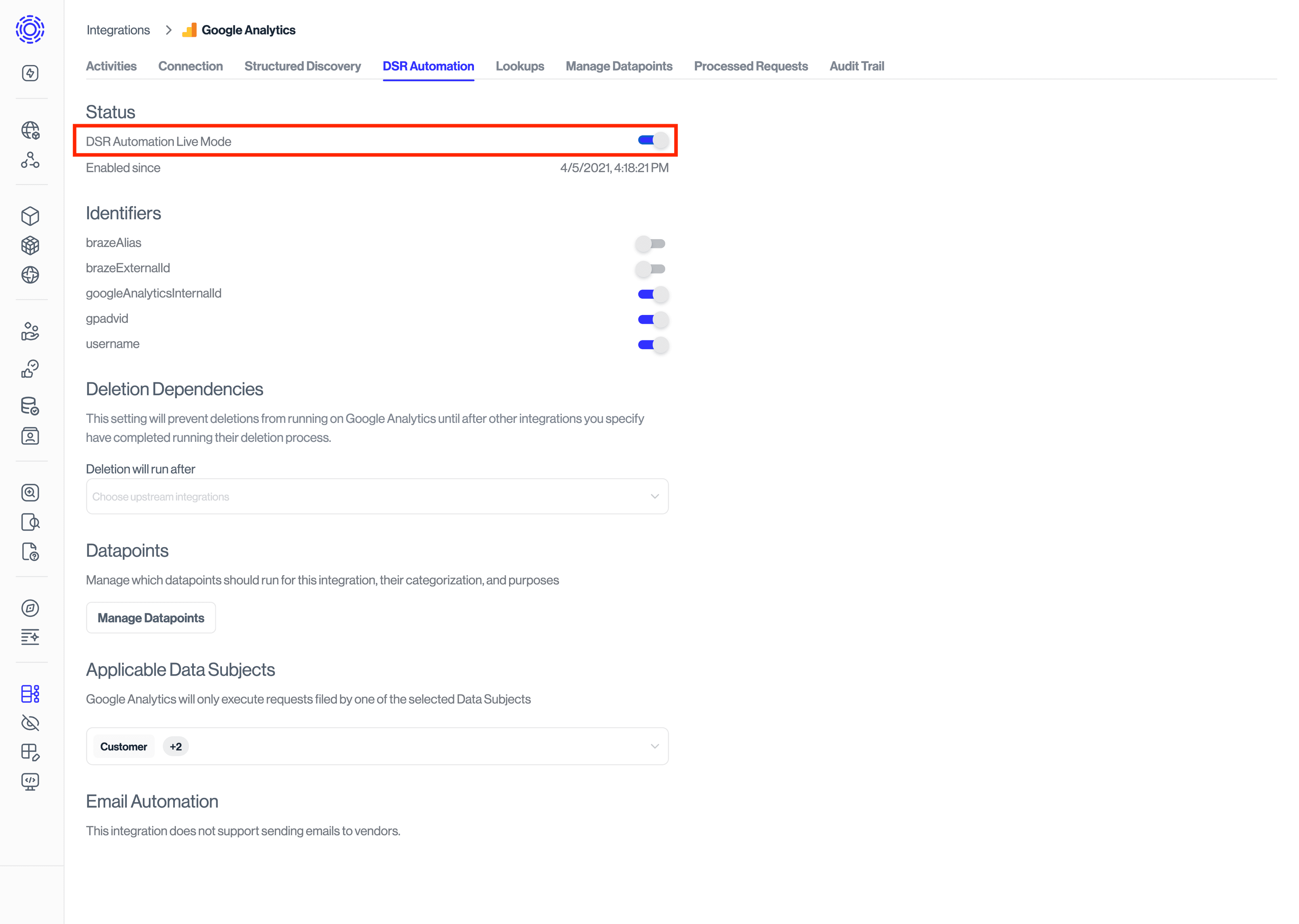Enable the brazeAlias identifier toggle
The width and height of the screenshot is (1299, 924).
[650, 243]
